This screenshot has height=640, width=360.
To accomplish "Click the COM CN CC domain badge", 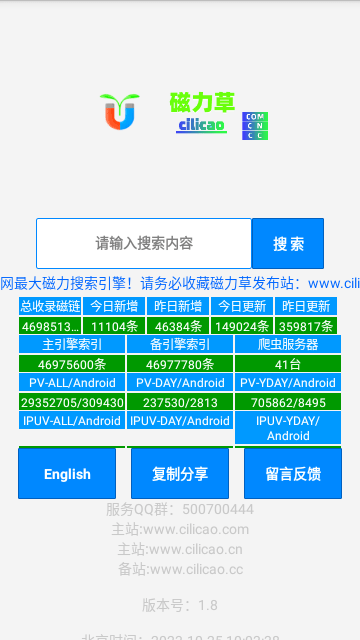I will coord(255,126).
